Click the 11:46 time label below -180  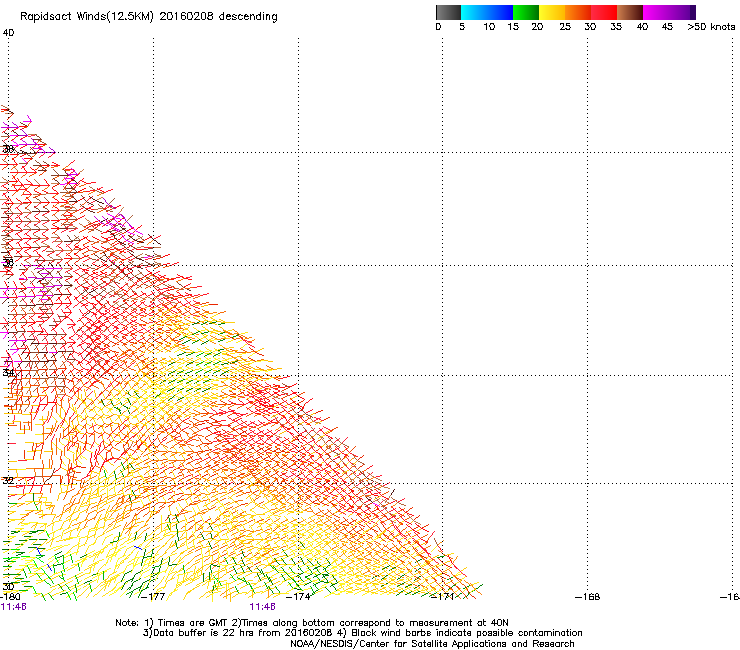[x=13, y=607]
